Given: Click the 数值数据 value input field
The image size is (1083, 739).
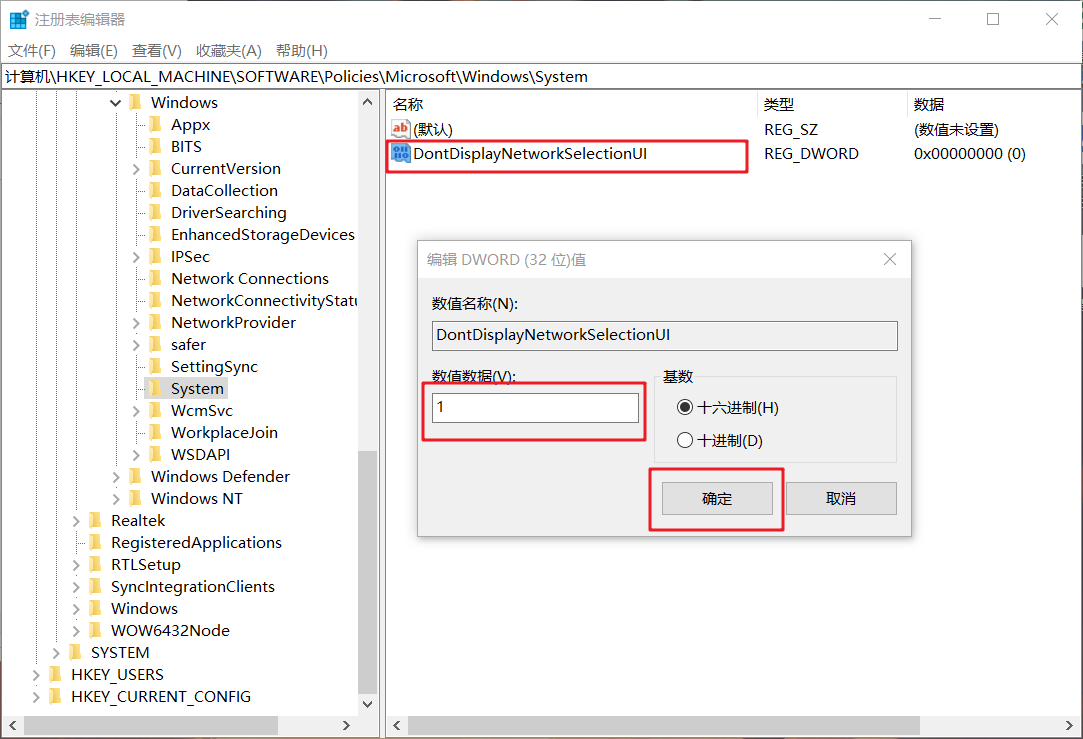Looking at the screenshot, I should point(535,408).
